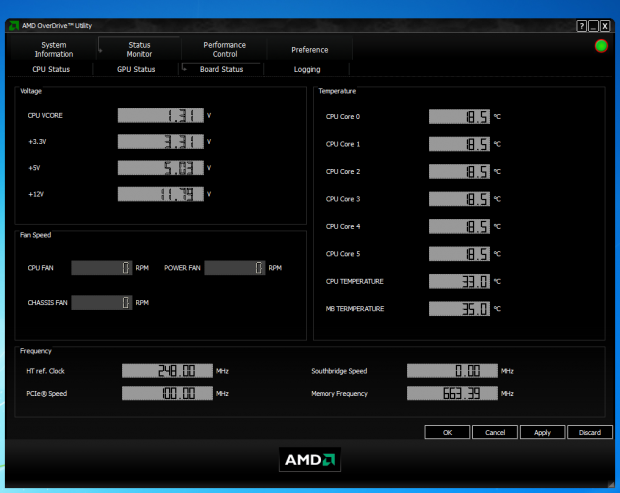Open the Preference tab
The height and width of the screenshot is (493, 620).
[310, 50]
